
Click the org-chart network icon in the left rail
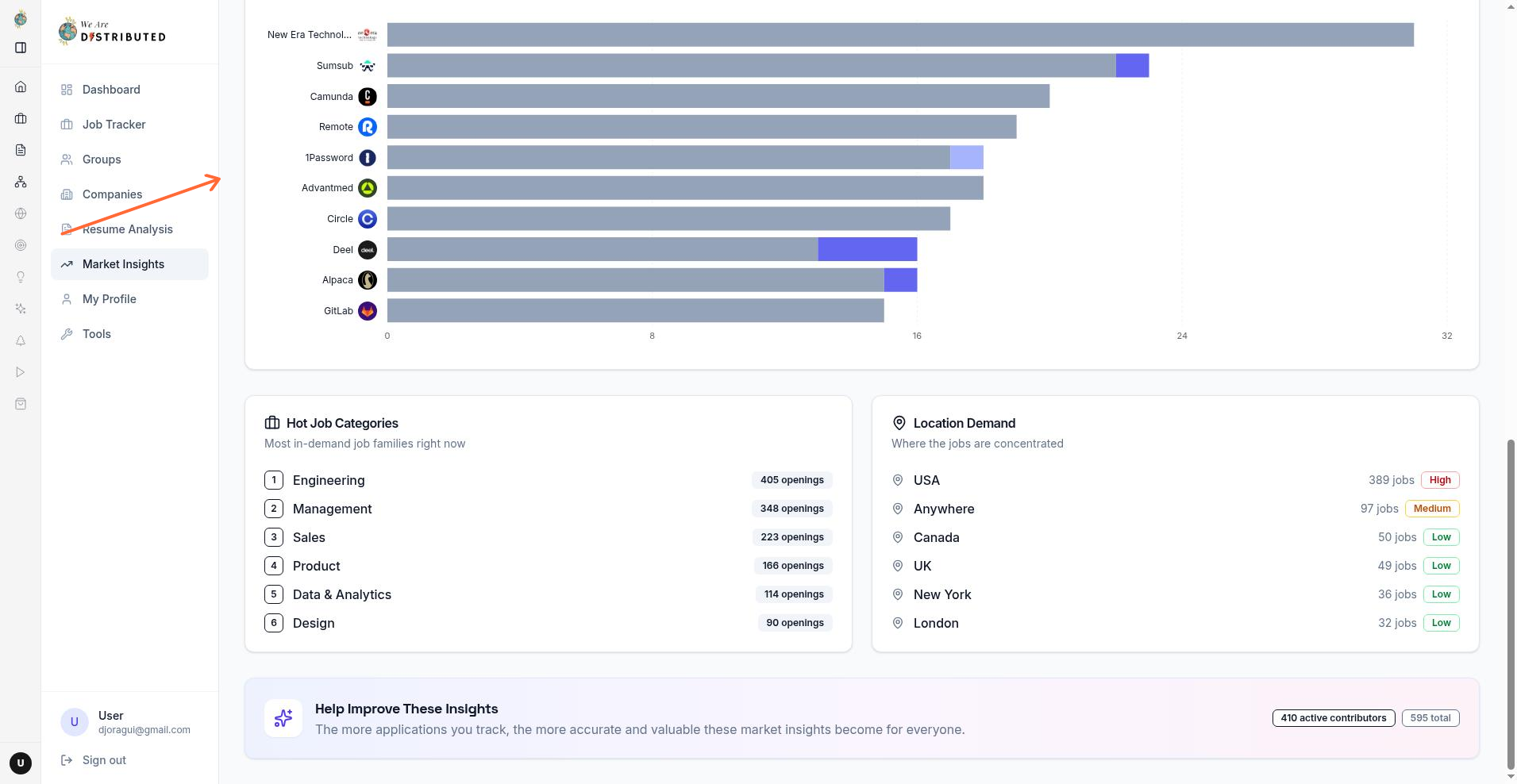pyautogui.click(x=21, y=182)
